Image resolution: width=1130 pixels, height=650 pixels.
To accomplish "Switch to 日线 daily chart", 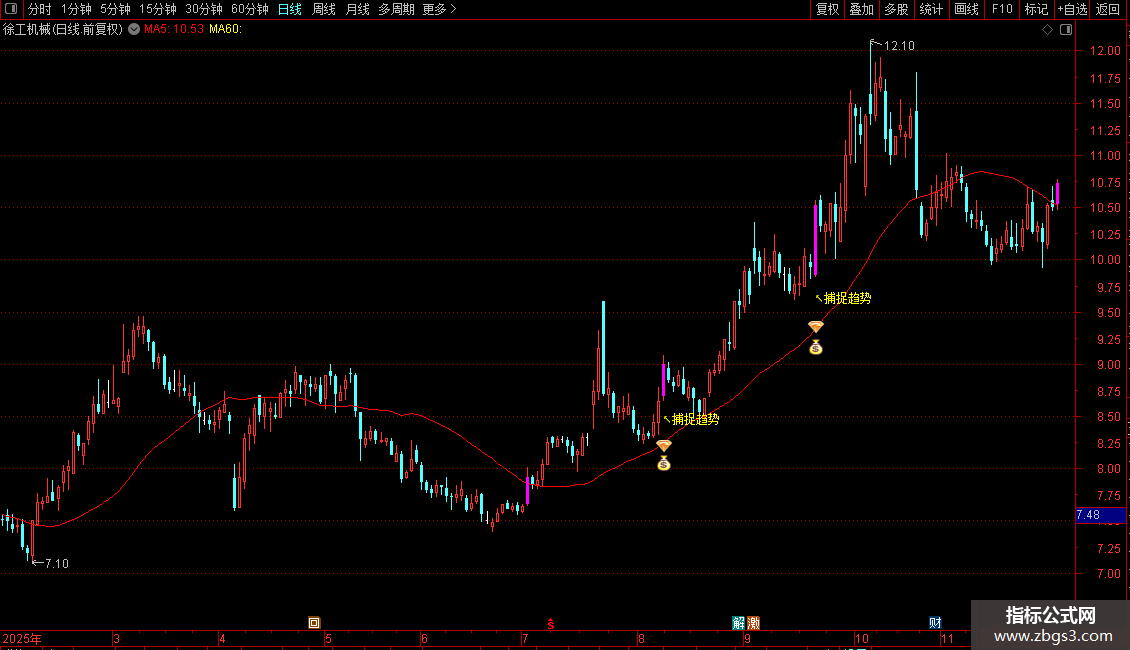I will coord(290,9).
